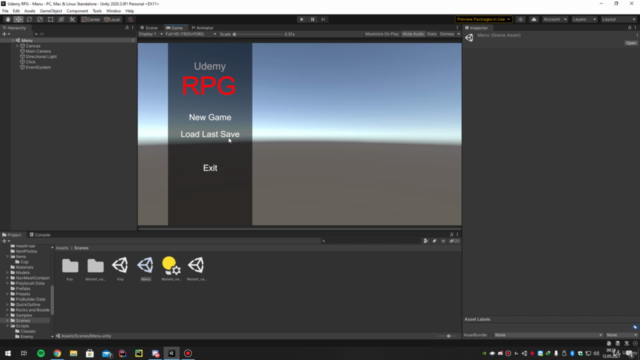Open the AssetBundle None dropdown
The height and width of the screenshot is (360, 640).
pos(548,335)
